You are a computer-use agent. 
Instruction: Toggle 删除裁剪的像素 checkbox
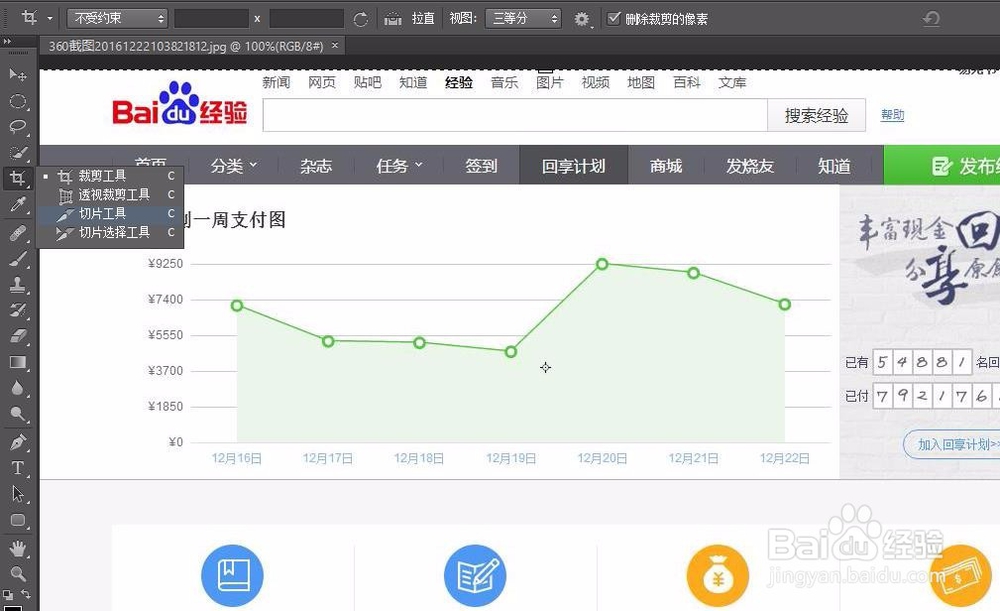click(614, 18)
